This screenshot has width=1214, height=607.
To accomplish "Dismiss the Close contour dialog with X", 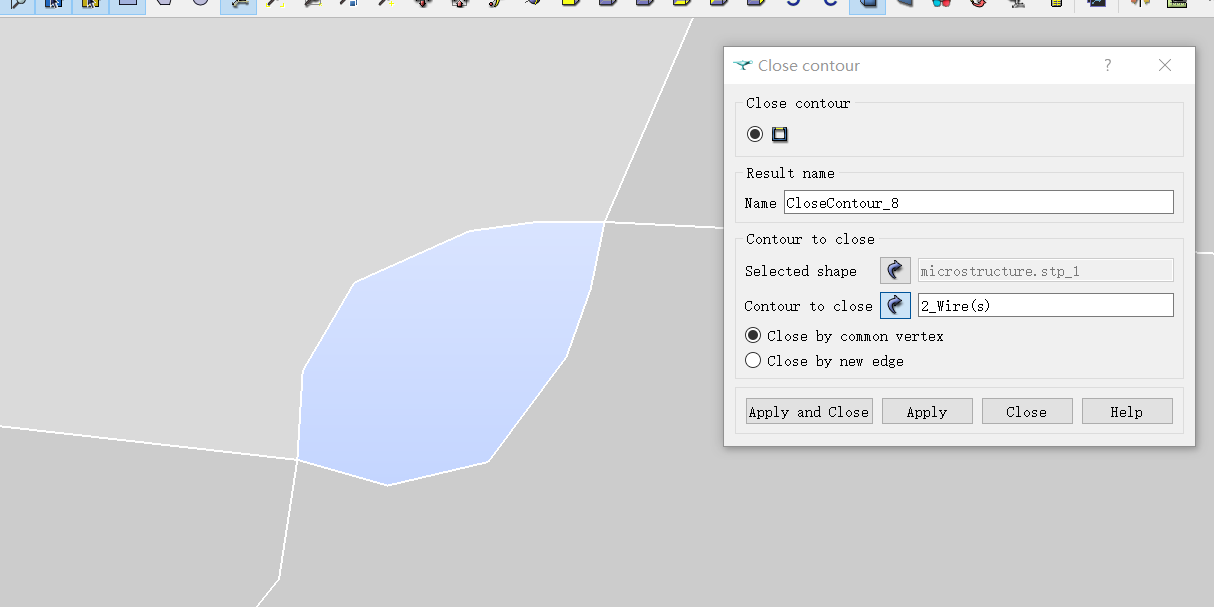I will click(1164, 66).
